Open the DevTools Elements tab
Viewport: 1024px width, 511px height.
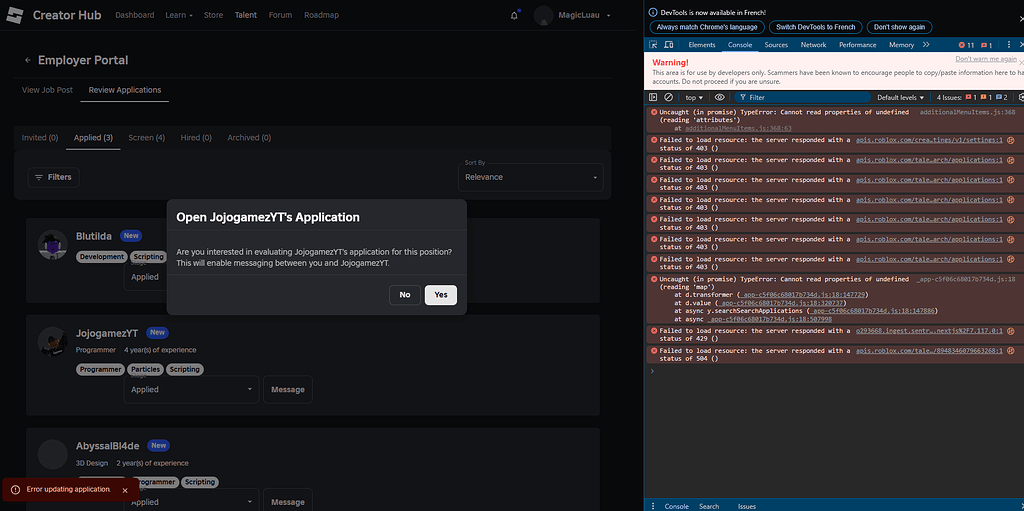pyautogui.click(x=702, y=45)
